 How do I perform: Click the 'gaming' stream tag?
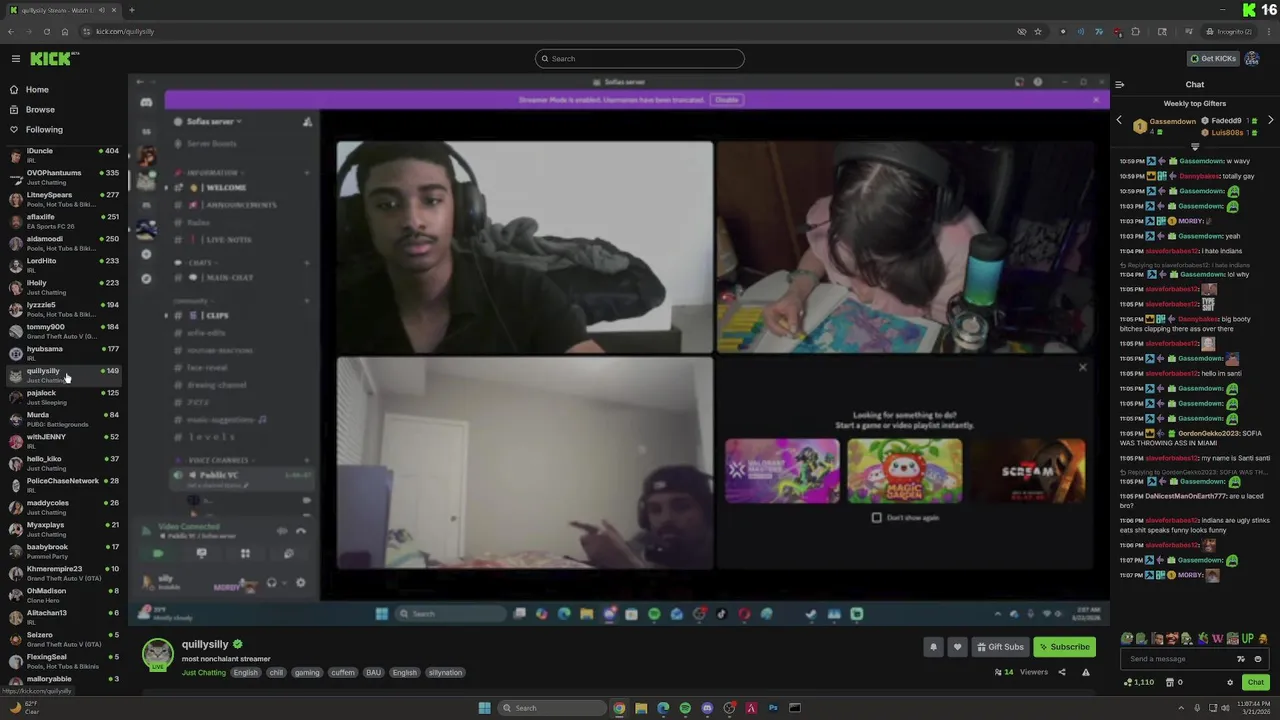(307, 673)
